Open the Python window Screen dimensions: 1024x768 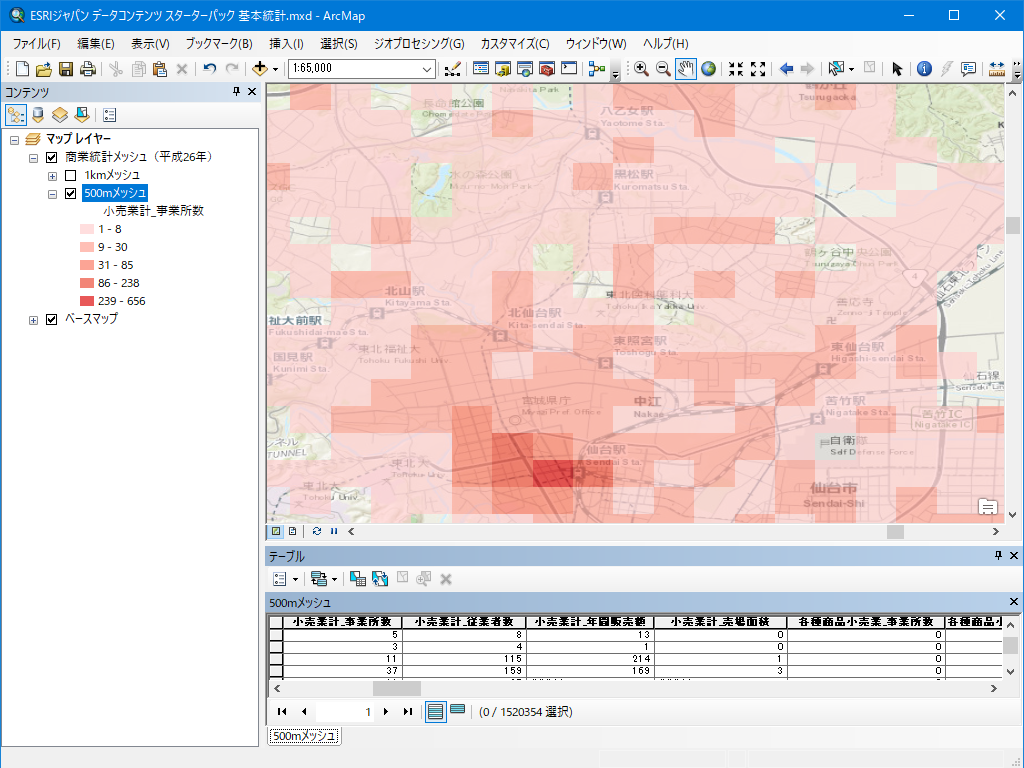pyautogui.click(x=569, y=69)
